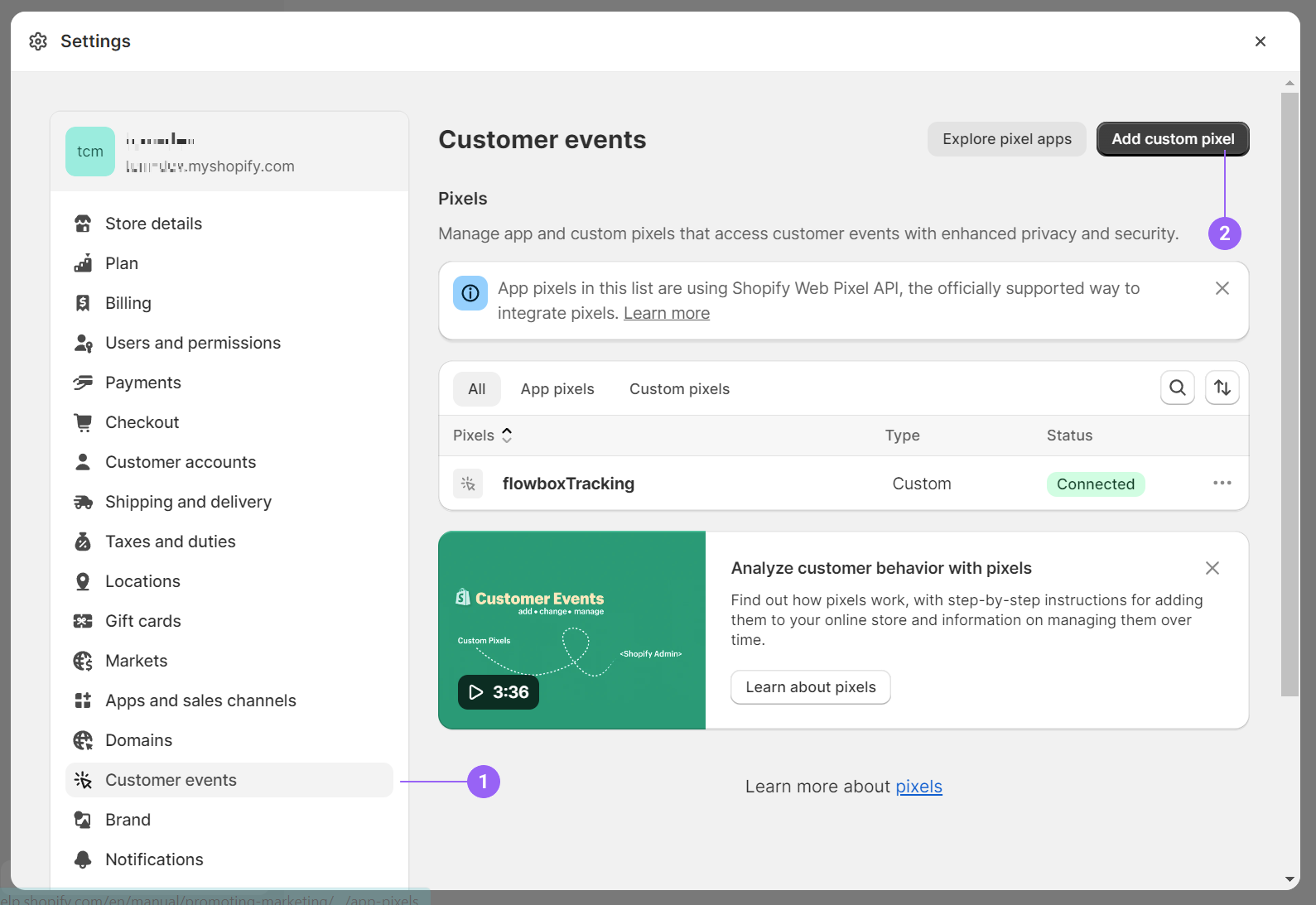Open flowboxTracking three-dot actions menu
Viewport: 1316px width, 905px height.
coord(1222,483)
